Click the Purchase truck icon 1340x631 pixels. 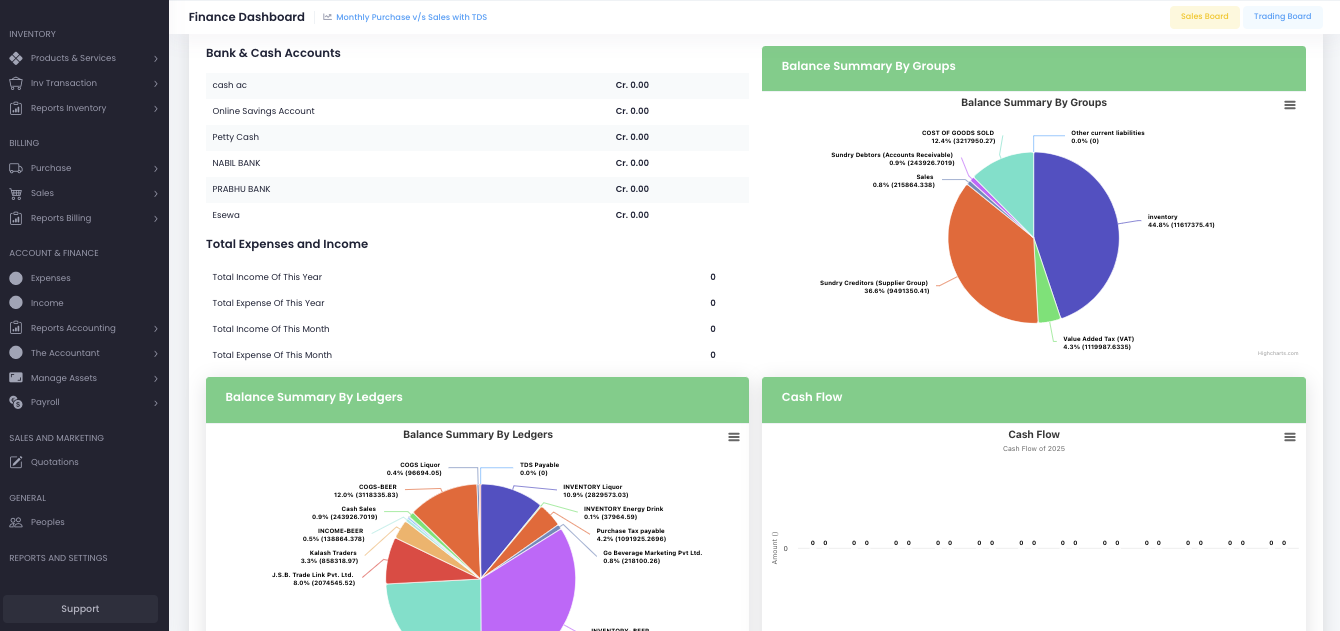(16, 168)
